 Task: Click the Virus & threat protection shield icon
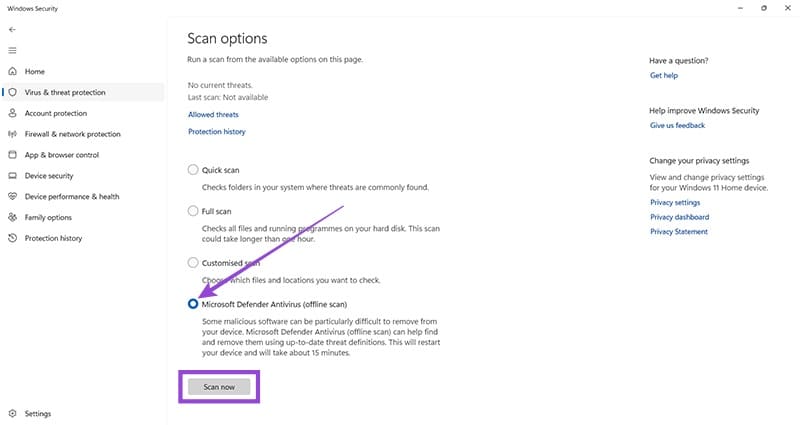(12, 92)
